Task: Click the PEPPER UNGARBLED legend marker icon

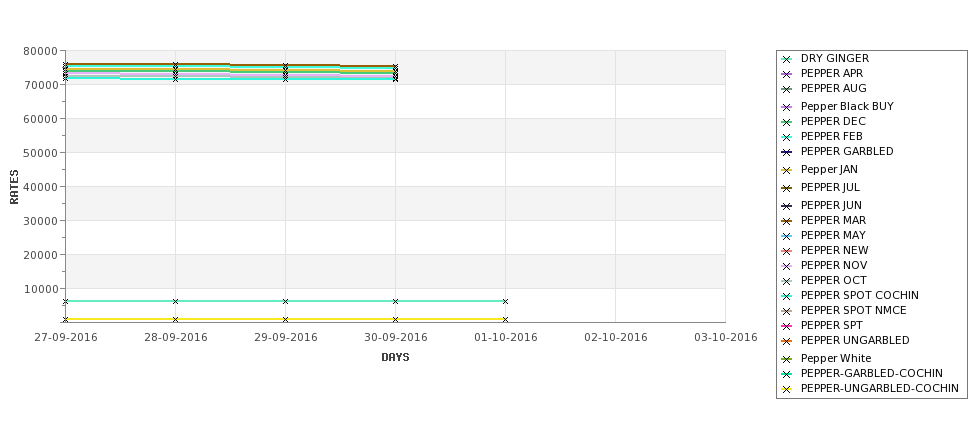Action: (787, 341)
